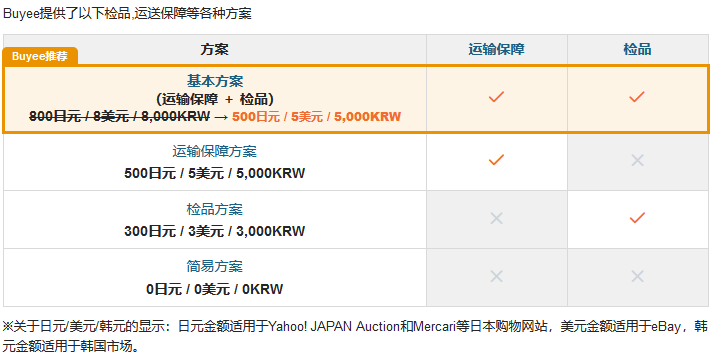Open the 基本方案 plan link
Viewport: 714px width, 361px height.
215,81
